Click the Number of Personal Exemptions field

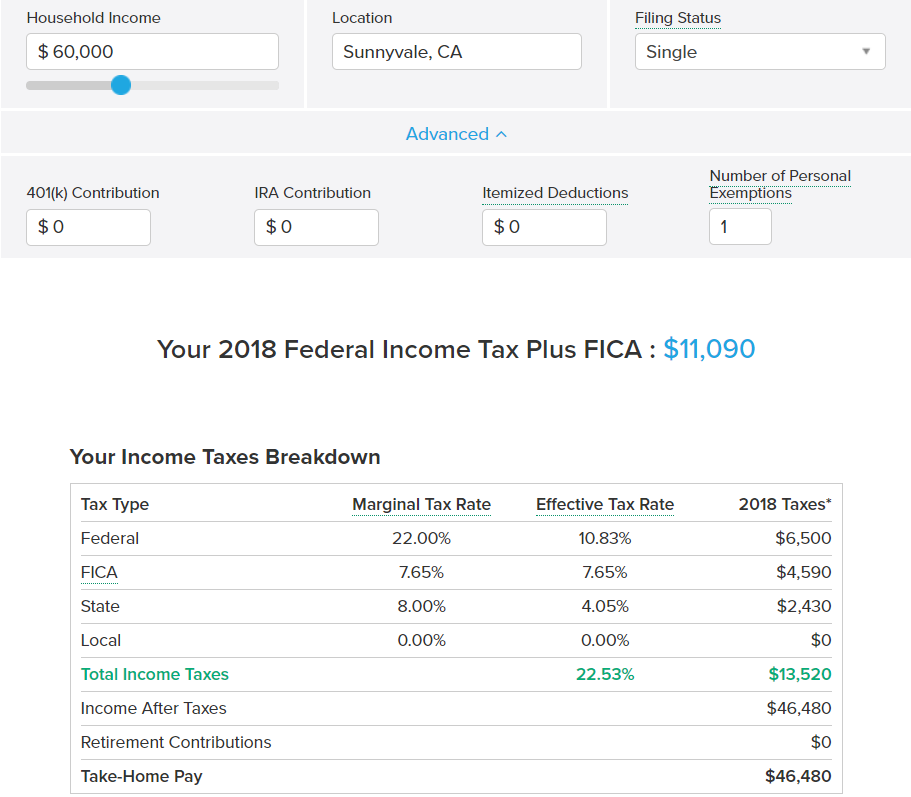tap(740, 227)
